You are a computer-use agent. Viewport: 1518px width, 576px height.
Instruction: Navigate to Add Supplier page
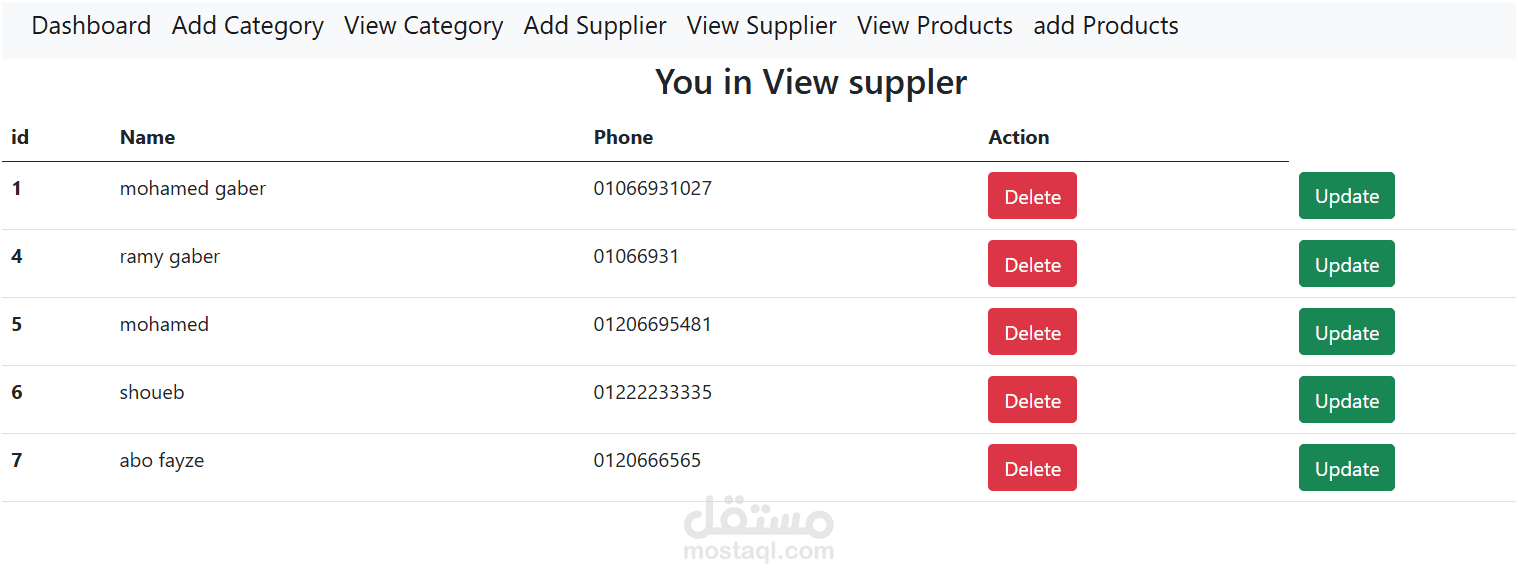coord(595,26)
